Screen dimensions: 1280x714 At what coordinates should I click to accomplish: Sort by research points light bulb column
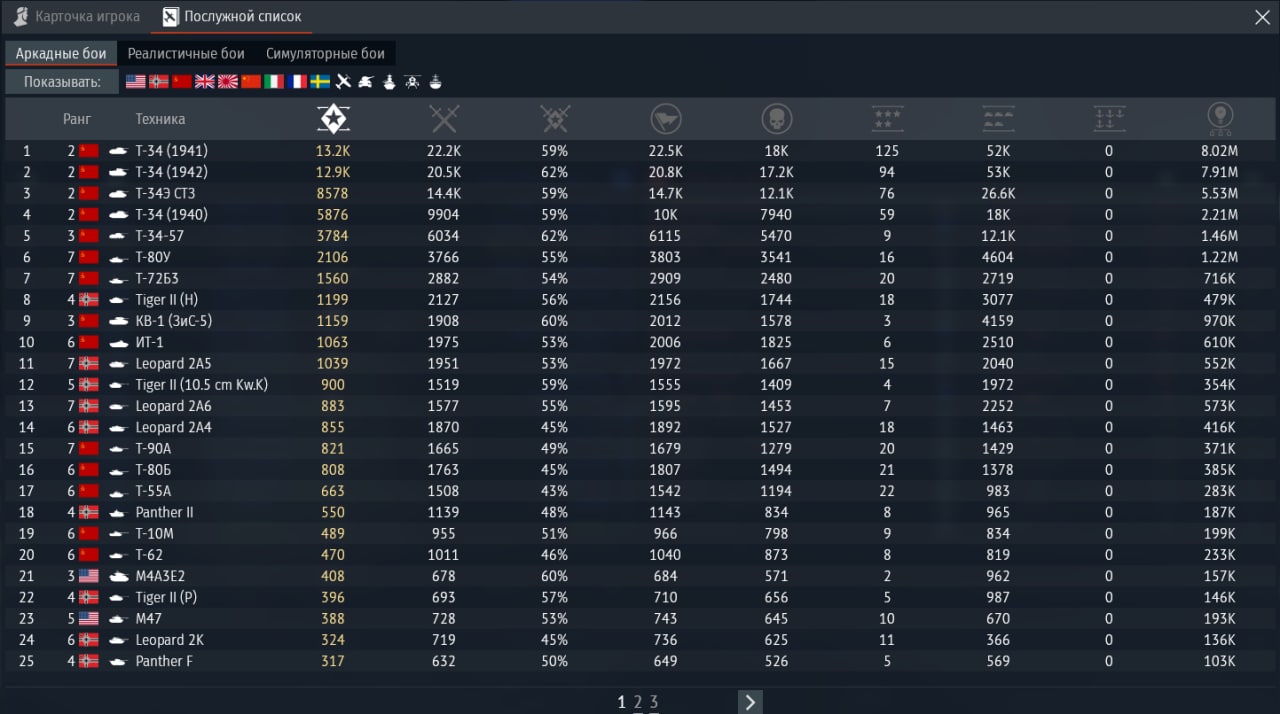[1220, 119]
